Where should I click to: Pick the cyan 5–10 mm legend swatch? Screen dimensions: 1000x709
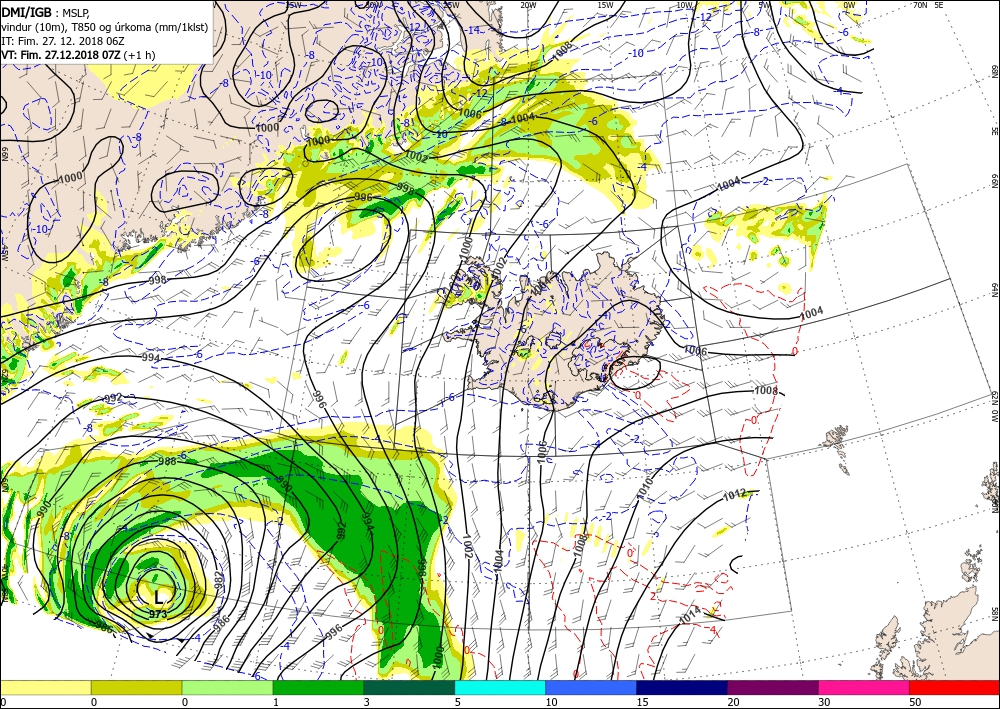(x=500, y=687)
